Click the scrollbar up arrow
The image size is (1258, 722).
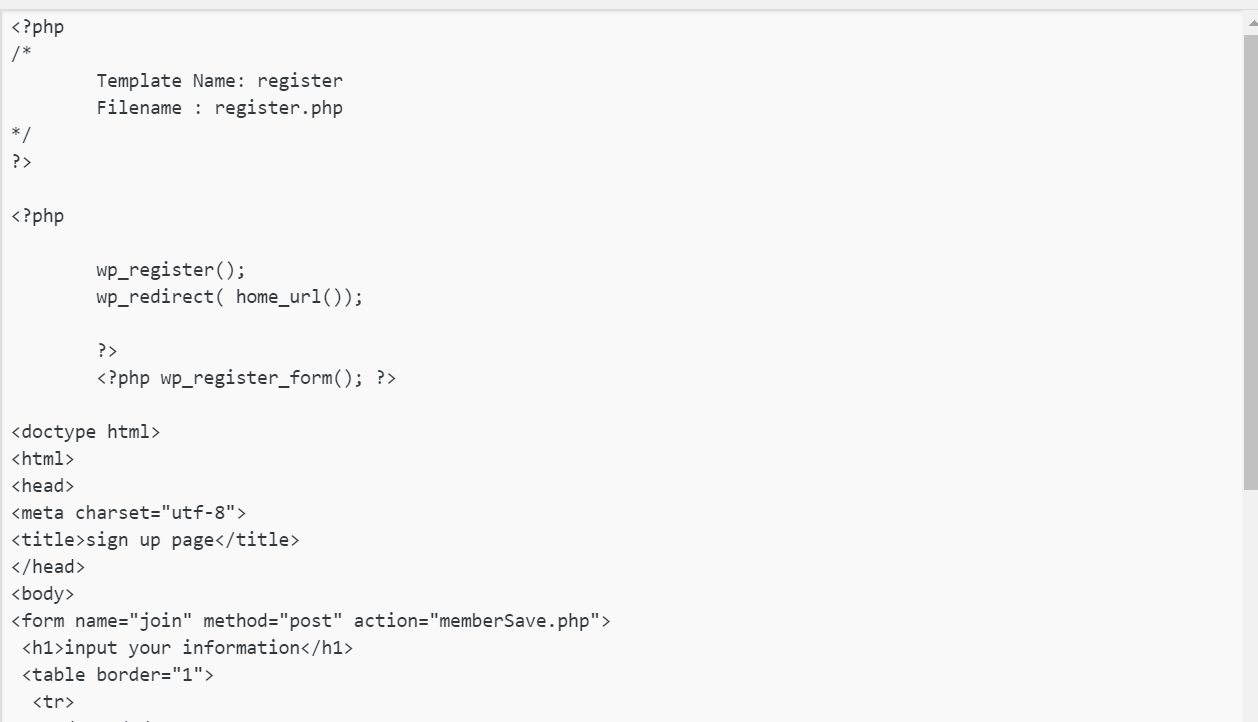1250,21
